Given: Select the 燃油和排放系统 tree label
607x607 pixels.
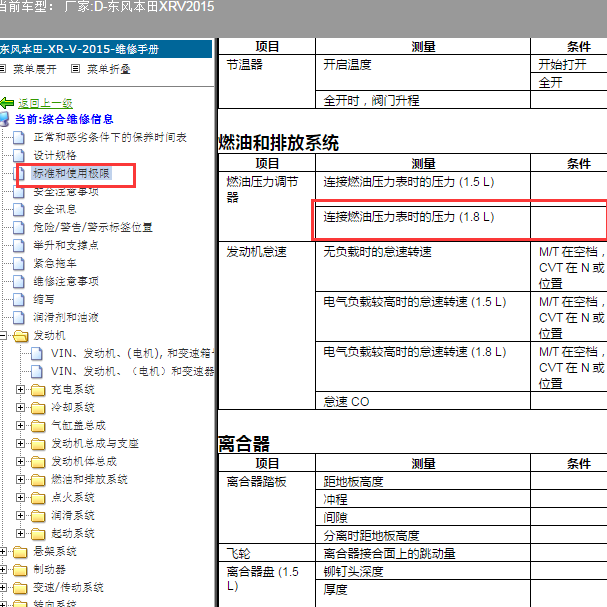Looking at the screenshot, I should click(x=89, y=480).
